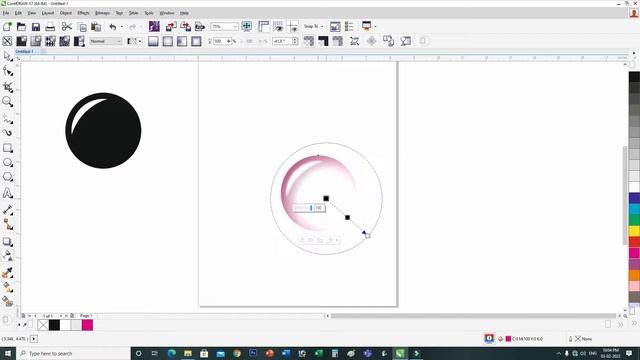Open the Bitmaps menu

(x=102, y=13)
